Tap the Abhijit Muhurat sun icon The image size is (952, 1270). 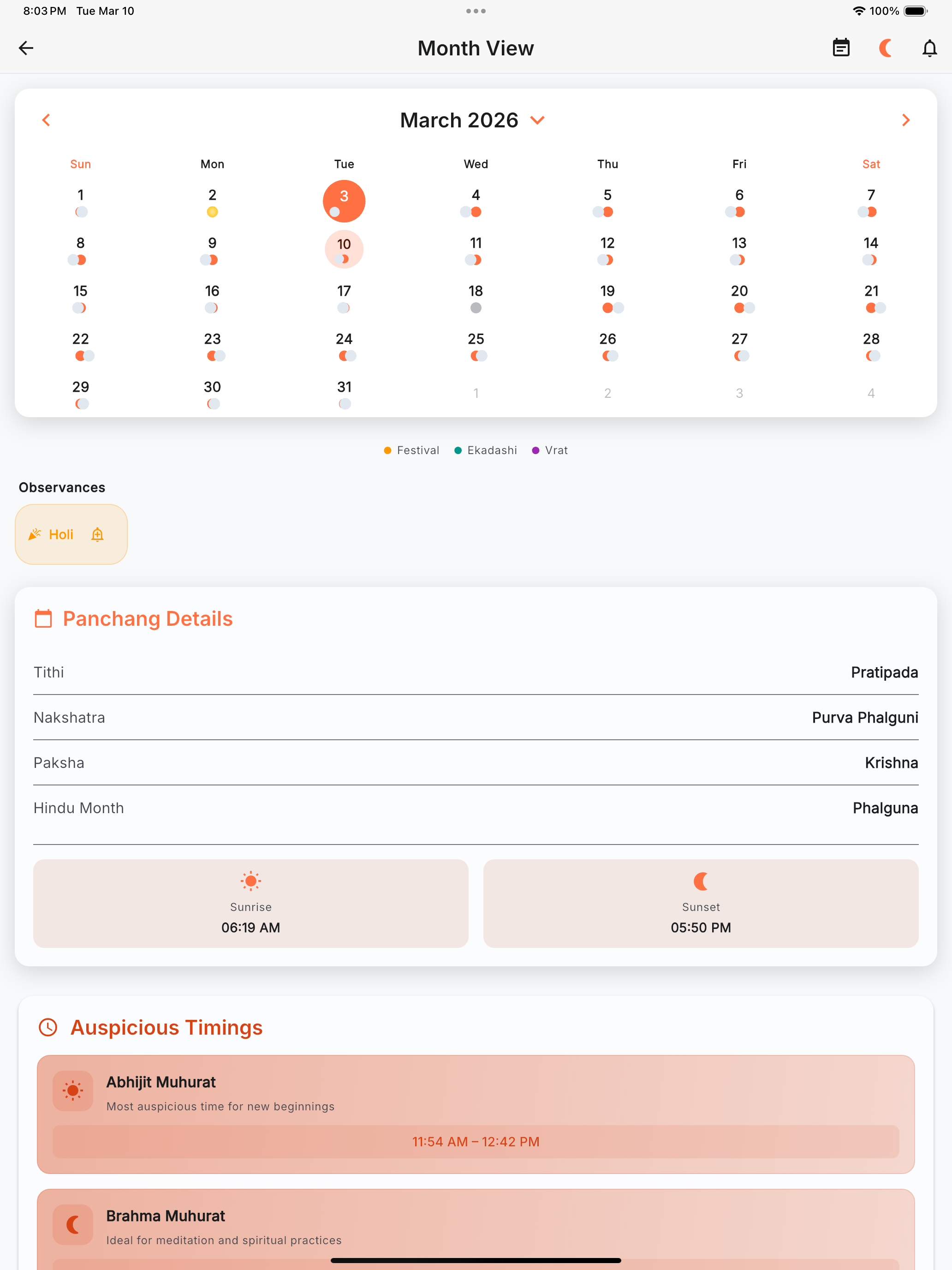click(73, 1090)
